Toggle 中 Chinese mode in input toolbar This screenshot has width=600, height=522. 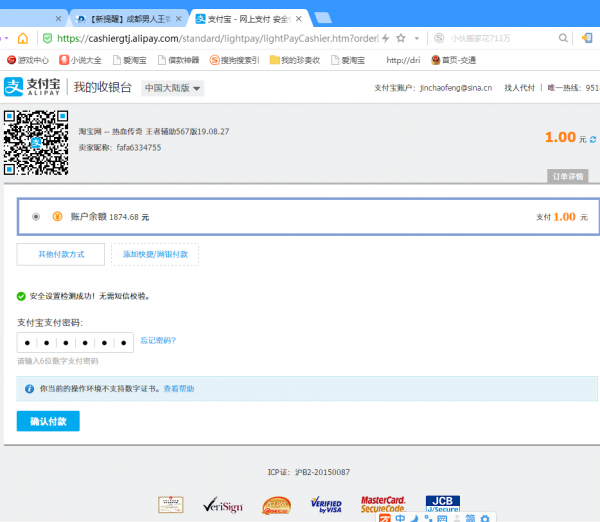[400, 518]
